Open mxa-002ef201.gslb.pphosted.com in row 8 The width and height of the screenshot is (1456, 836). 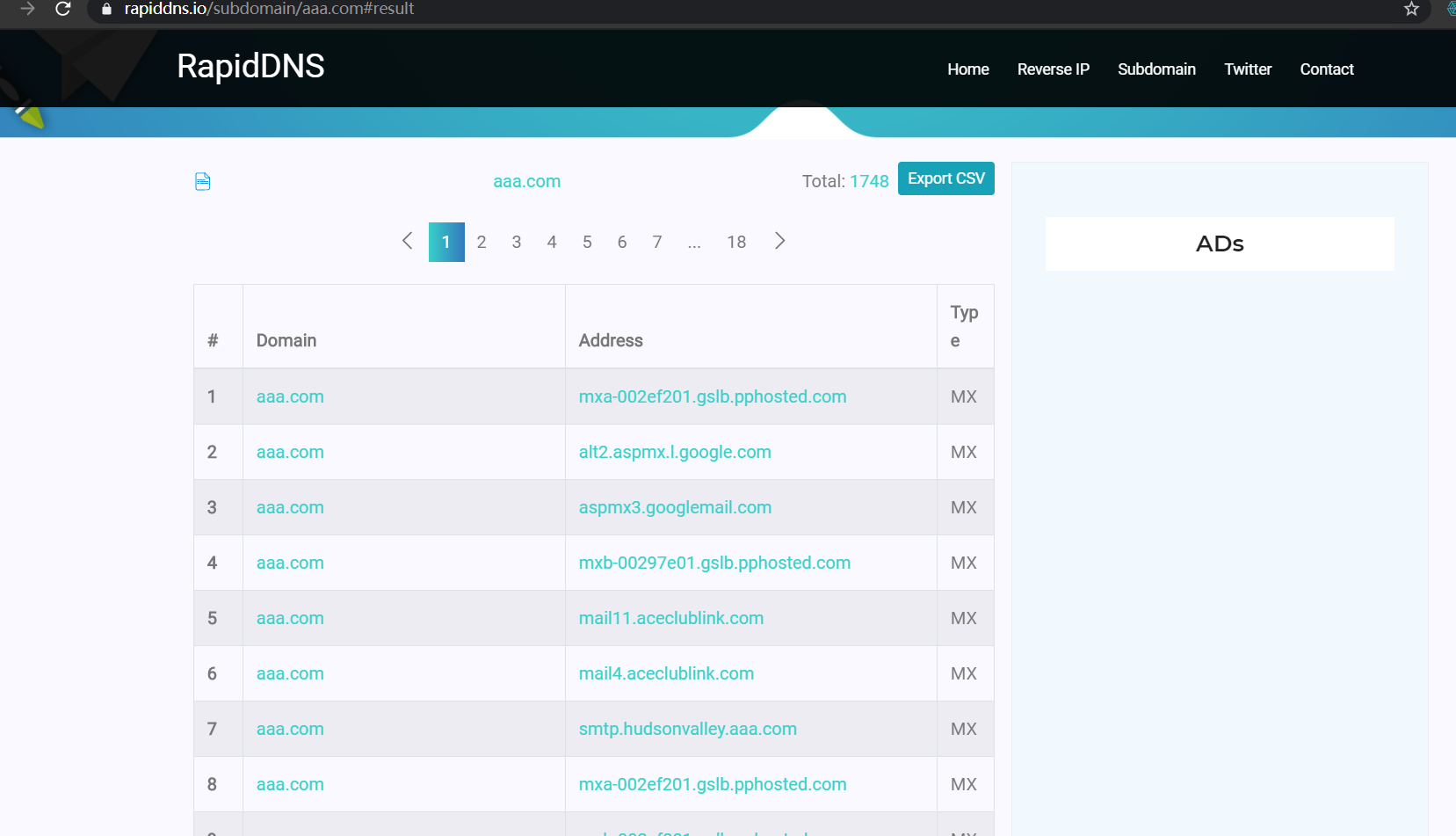coord(713,784)
